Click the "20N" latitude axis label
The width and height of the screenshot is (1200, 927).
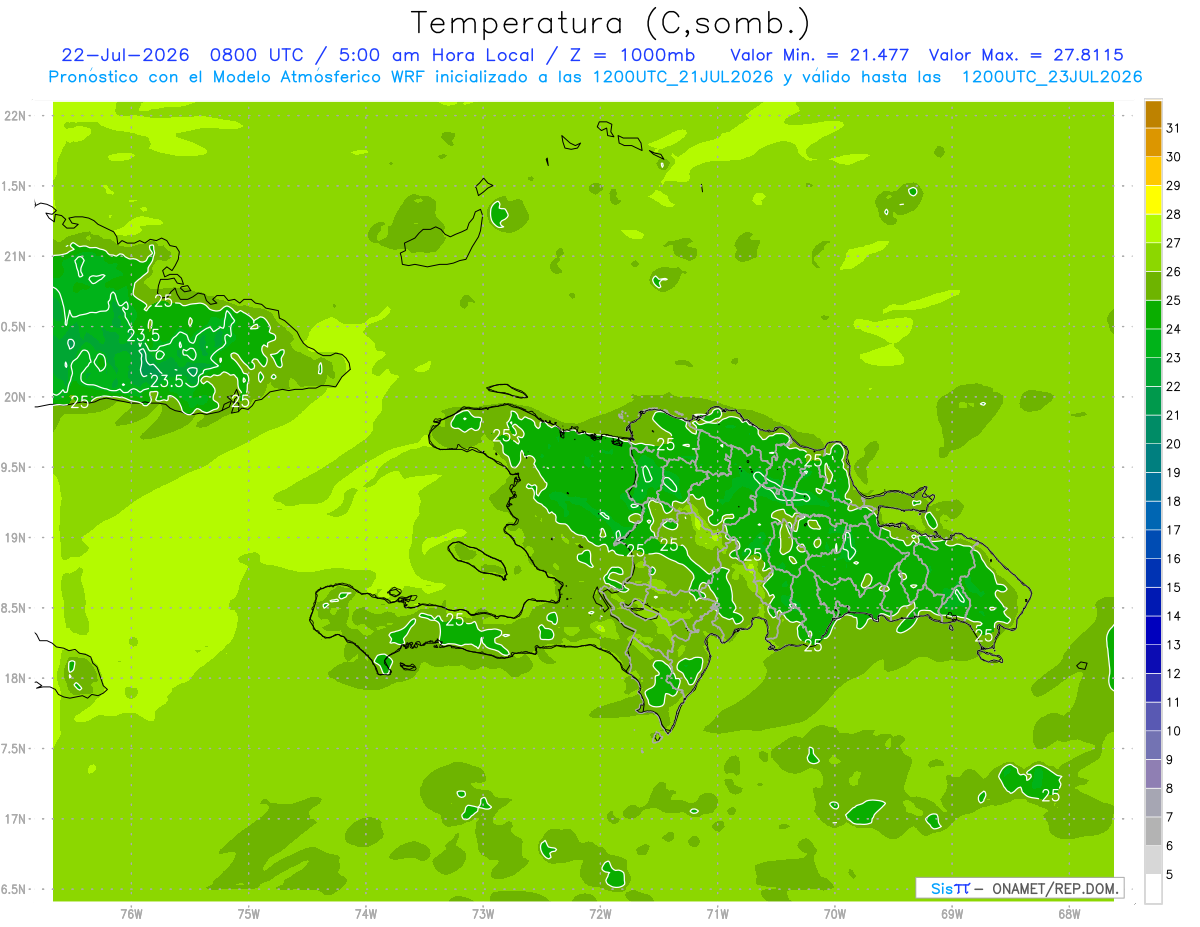[x=15, y=397]
